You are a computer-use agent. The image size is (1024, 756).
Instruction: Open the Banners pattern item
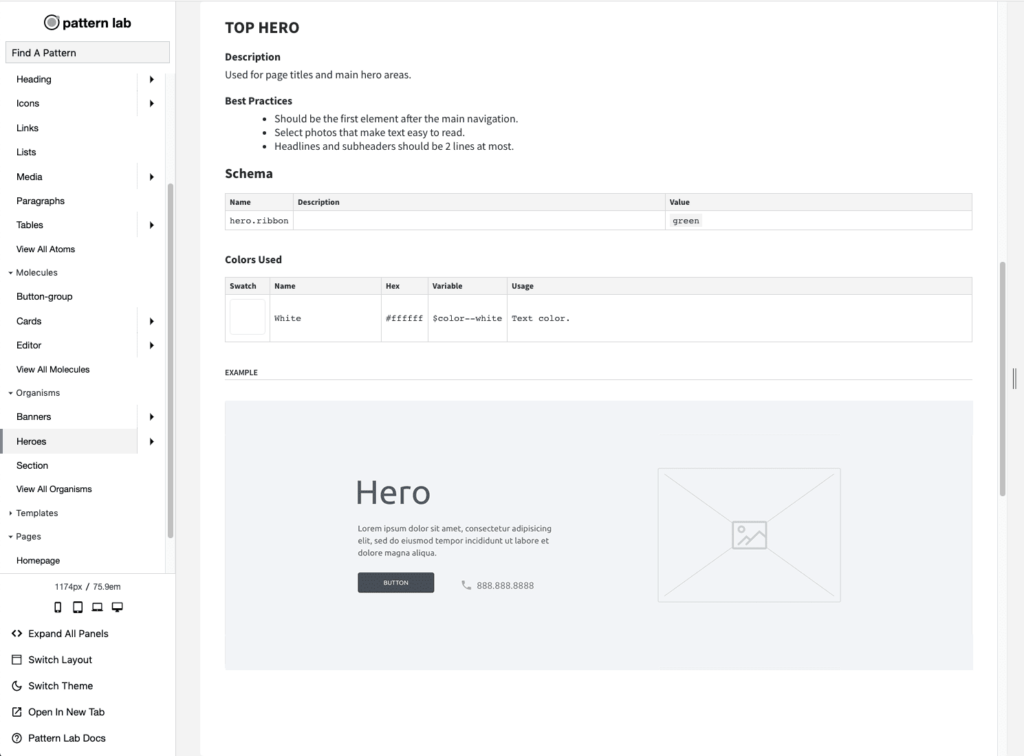click(x=34, y=417)
